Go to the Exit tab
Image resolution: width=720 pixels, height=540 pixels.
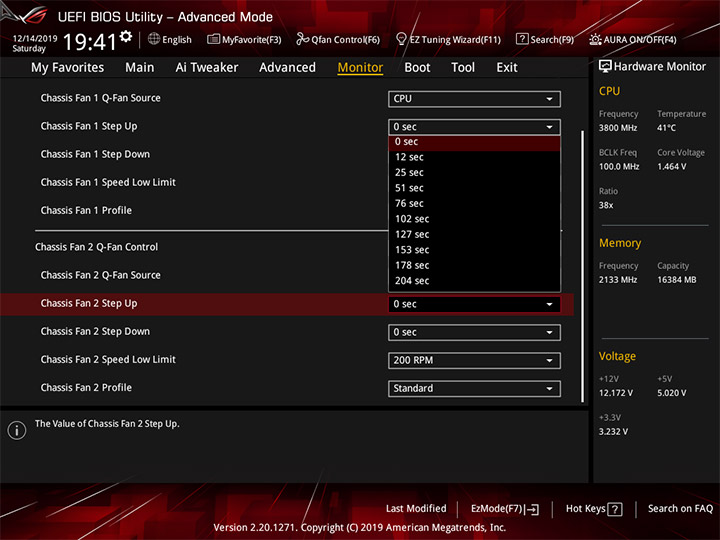(x=507, y=68)
